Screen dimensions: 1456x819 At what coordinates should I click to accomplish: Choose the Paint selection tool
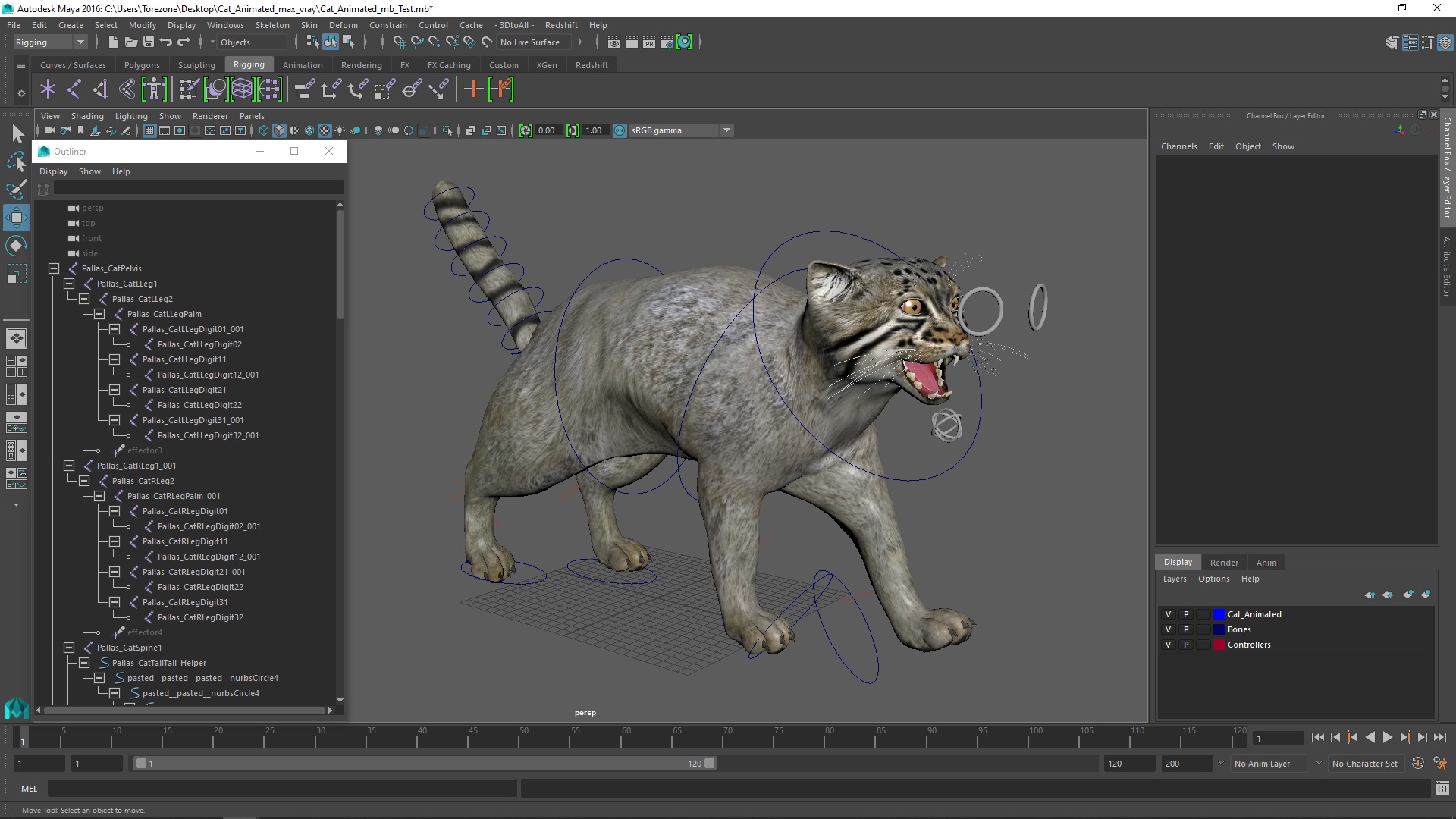point(17,189)
